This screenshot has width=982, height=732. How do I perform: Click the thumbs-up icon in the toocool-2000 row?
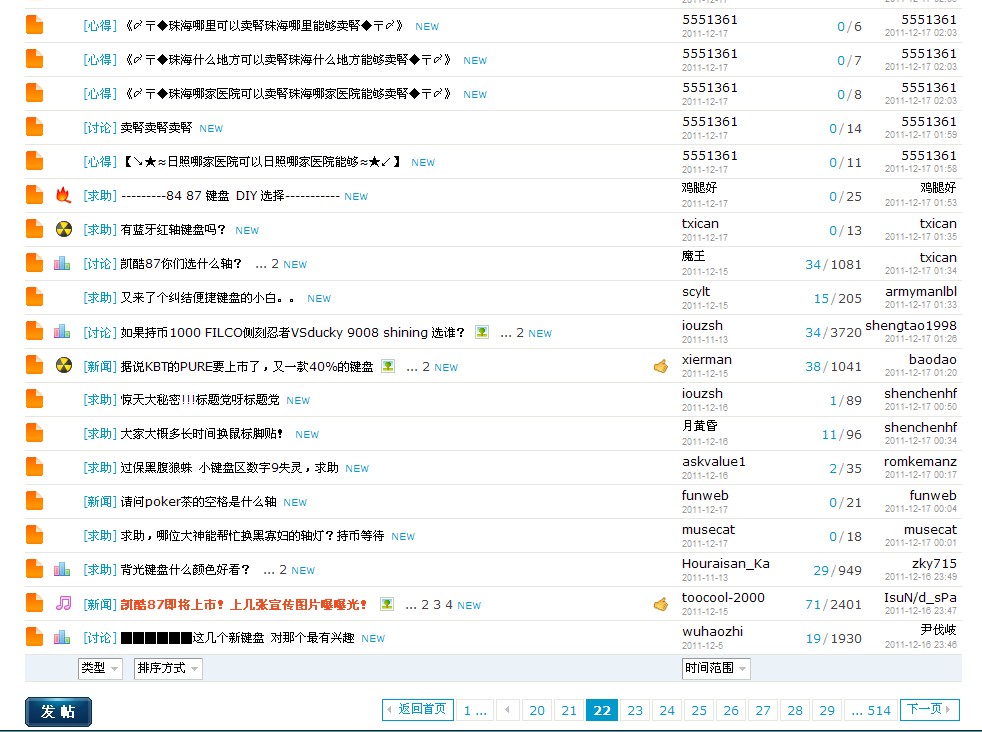click(x=660, y=604)
